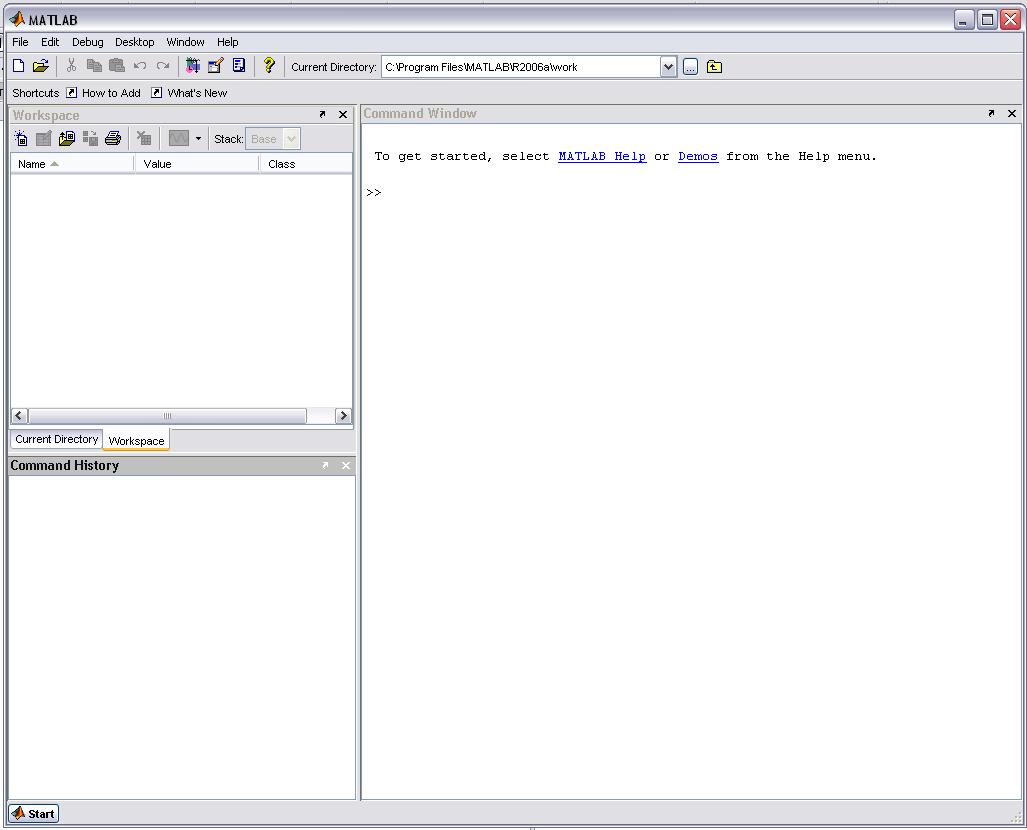Click the Workspace horizontal scrollbar thumb
The width and height of the screenshot is (1027, 830).
167,415
